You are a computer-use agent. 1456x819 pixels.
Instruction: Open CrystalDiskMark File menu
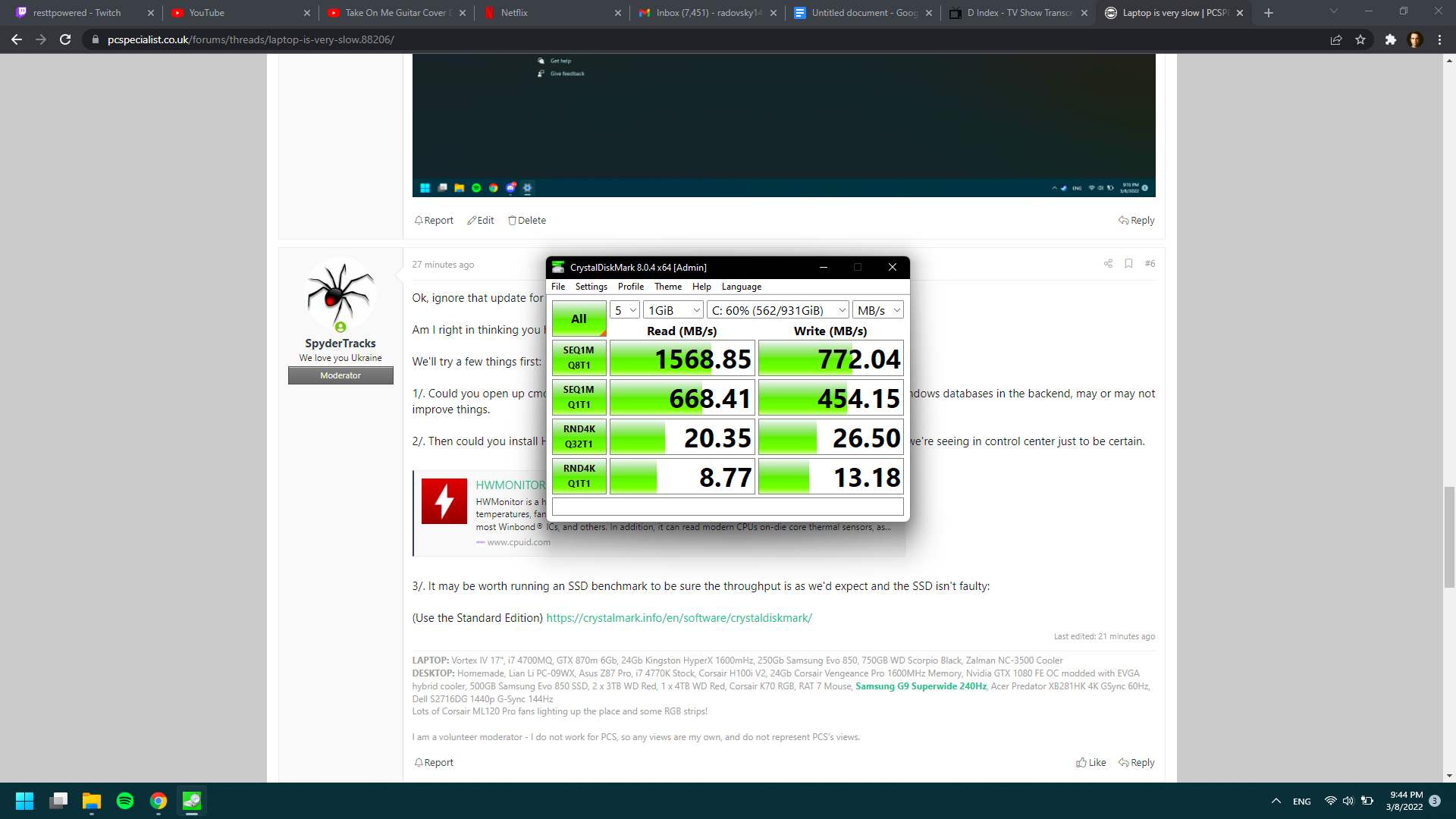tap(558, 287)
